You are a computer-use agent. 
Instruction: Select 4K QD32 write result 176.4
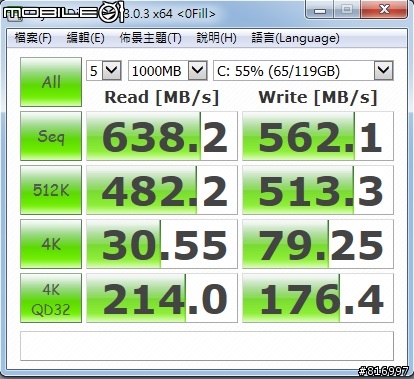pos(318,298)
